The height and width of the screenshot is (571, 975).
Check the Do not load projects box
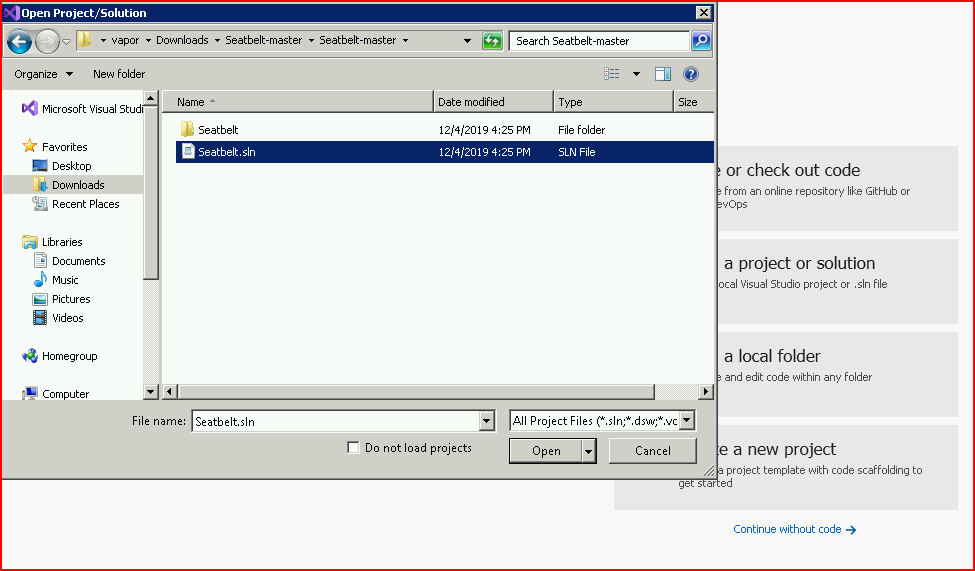pos(353,448)
